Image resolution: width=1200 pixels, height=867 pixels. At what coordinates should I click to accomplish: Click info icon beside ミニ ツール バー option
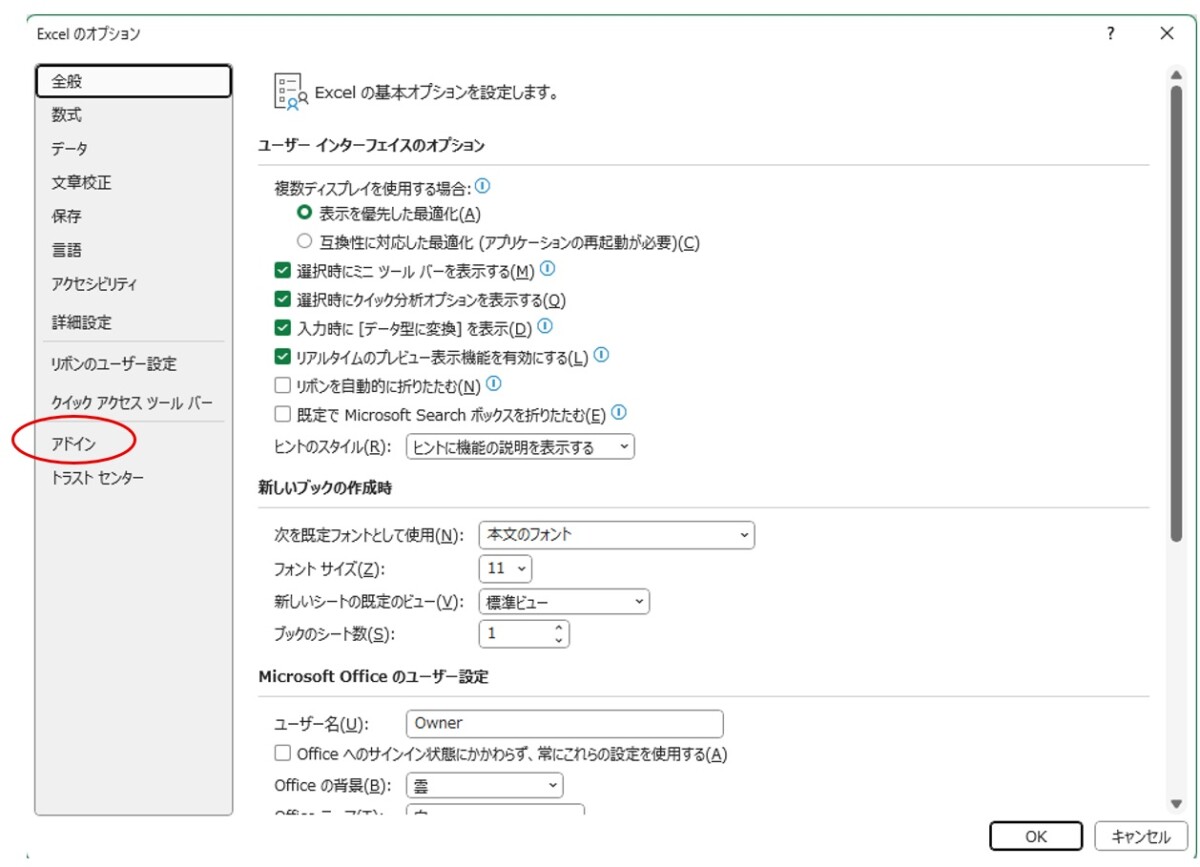pos(547,270)
